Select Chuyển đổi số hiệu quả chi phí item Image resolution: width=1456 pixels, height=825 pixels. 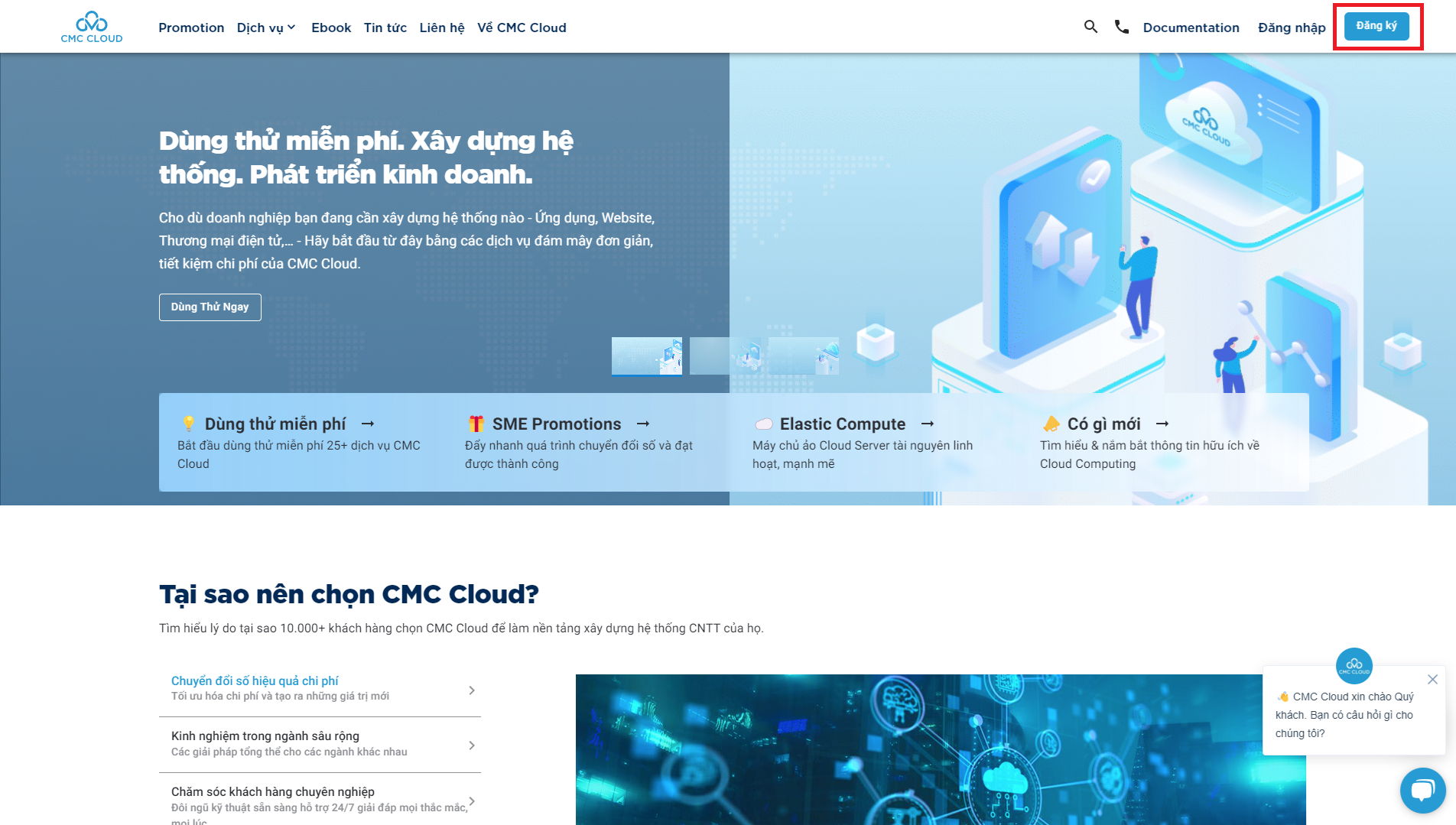[x=320, y=688]
